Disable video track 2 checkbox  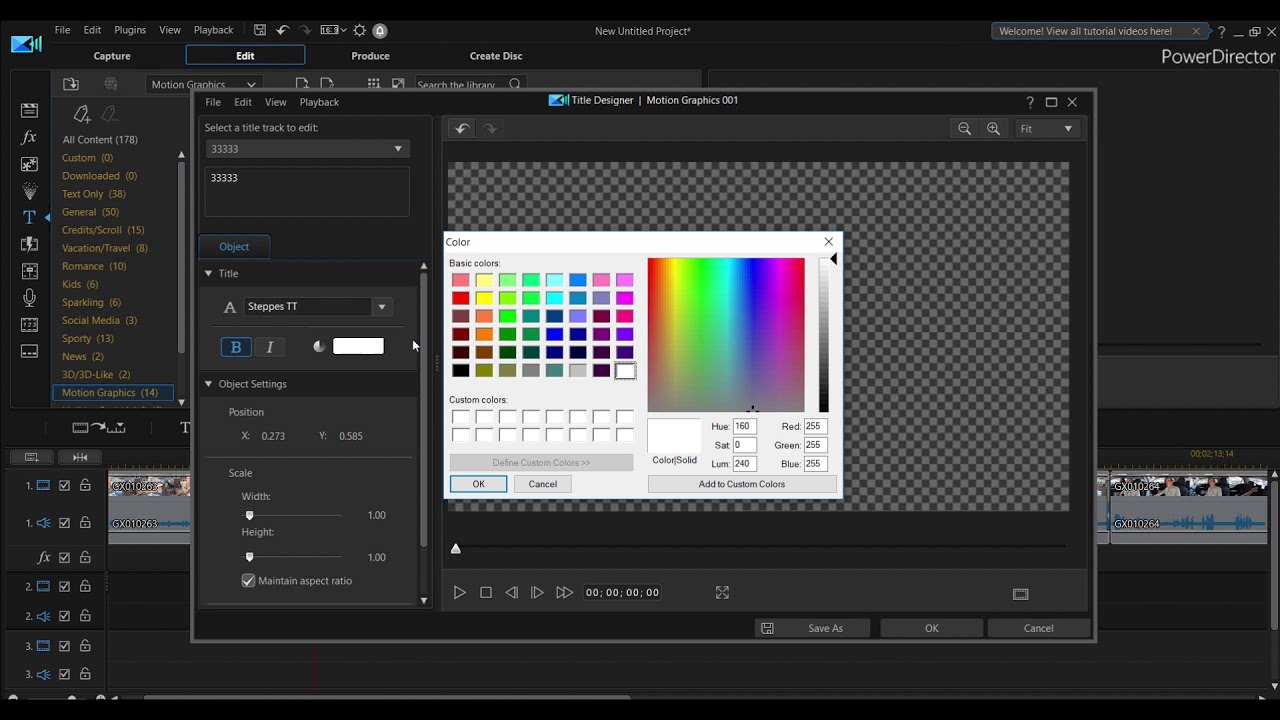point(65,587)
